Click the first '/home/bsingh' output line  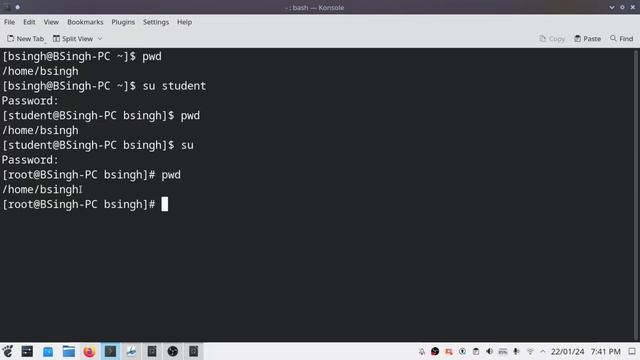[x=40, y=71]
